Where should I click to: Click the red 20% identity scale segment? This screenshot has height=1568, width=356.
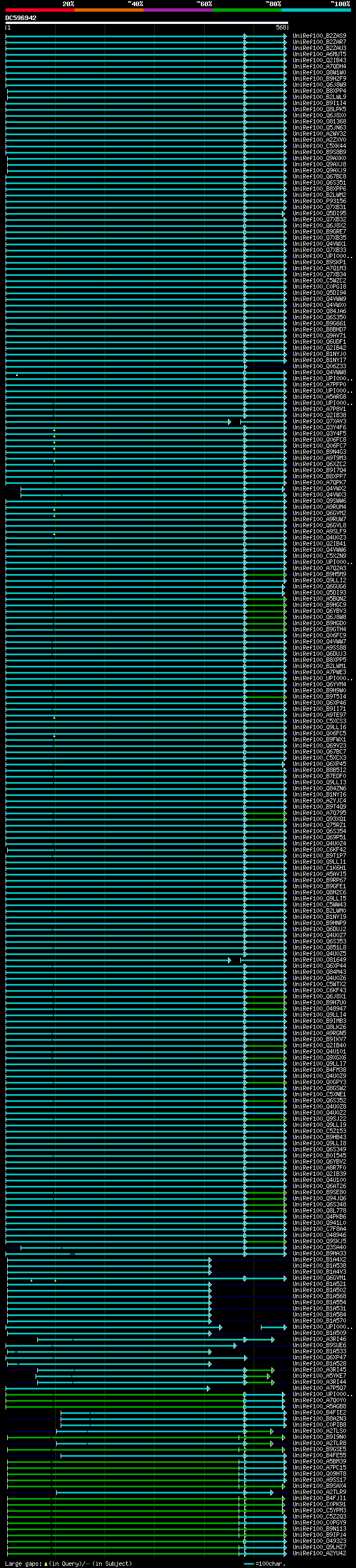pos(40,10)
